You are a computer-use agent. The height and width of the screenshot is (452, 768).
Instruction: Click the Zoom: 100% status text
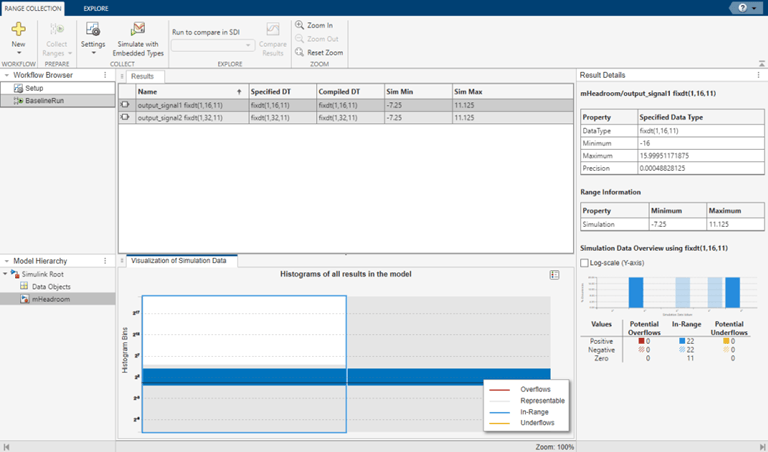pyautogui.click(x=554, y=447)
